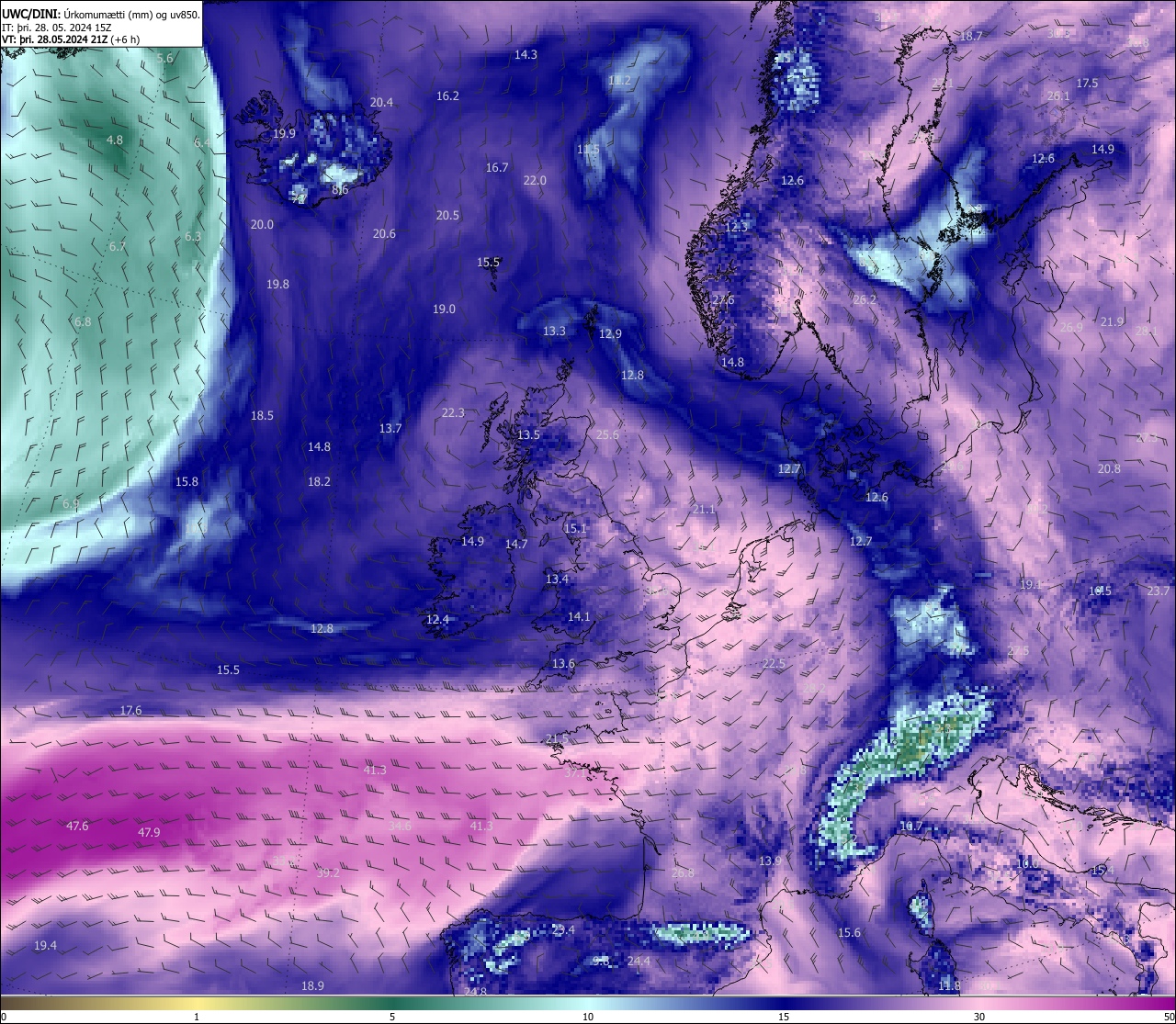This screenshot has height=1024, width=1176.
Task: Click the 15.6 value over the Mediterranean
Action: point(849,932)
